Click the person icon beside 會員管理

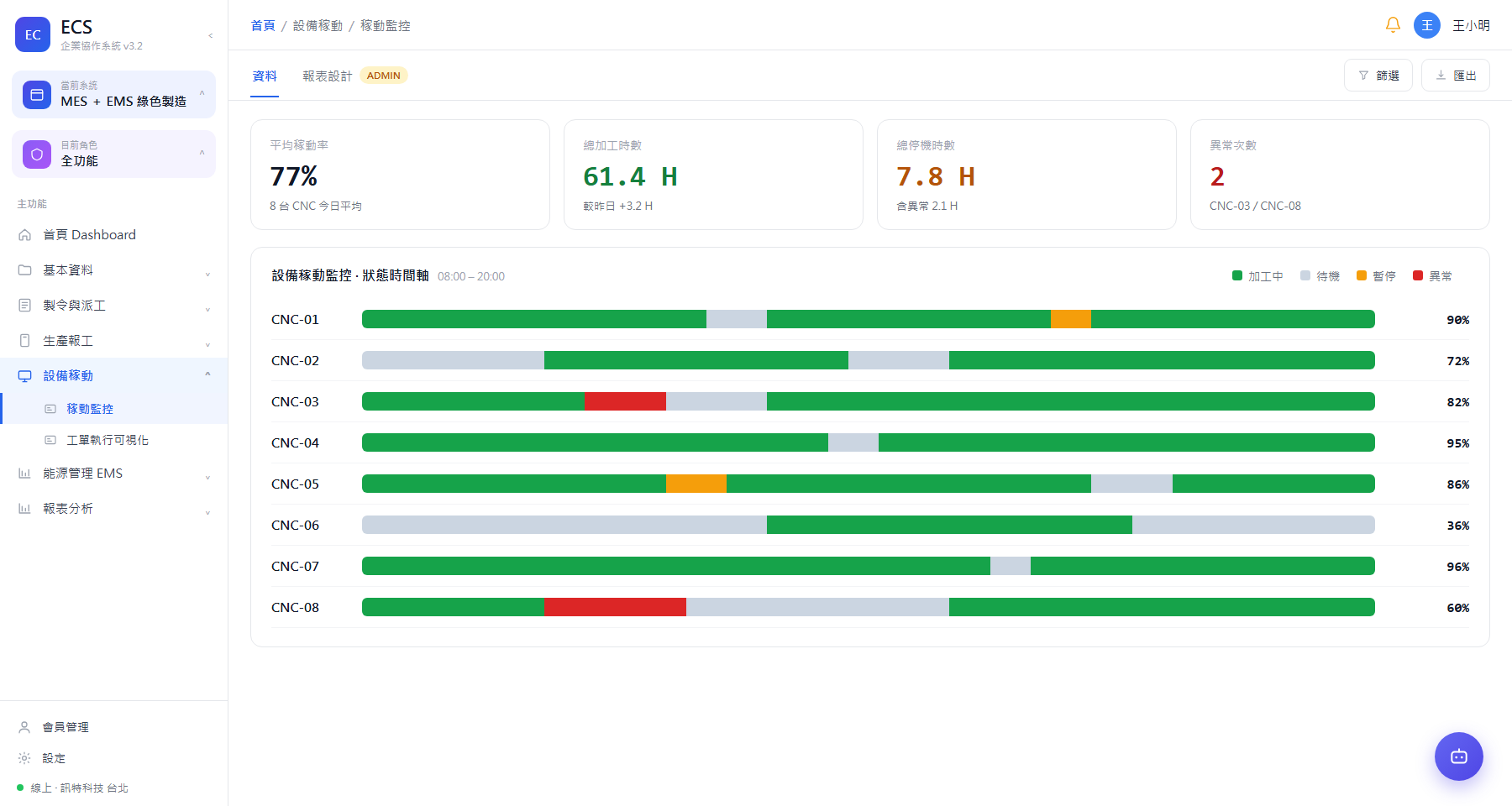click(24, 727)
